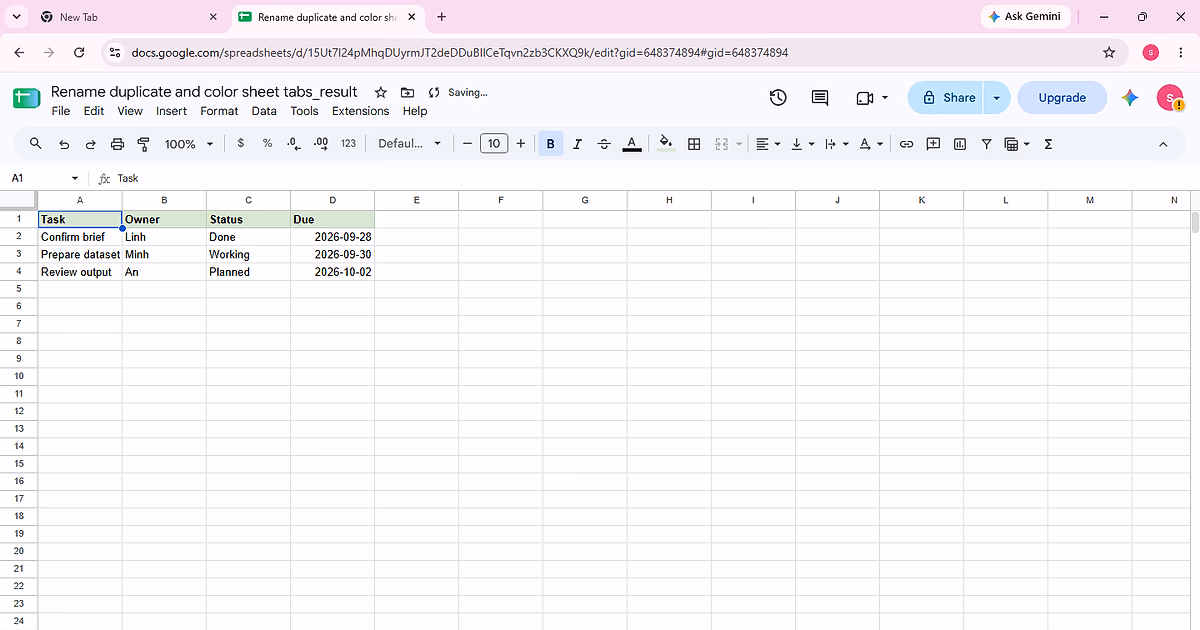Open the Format menu
Viewport: 1200px width, 630px height.
(219, 111)
